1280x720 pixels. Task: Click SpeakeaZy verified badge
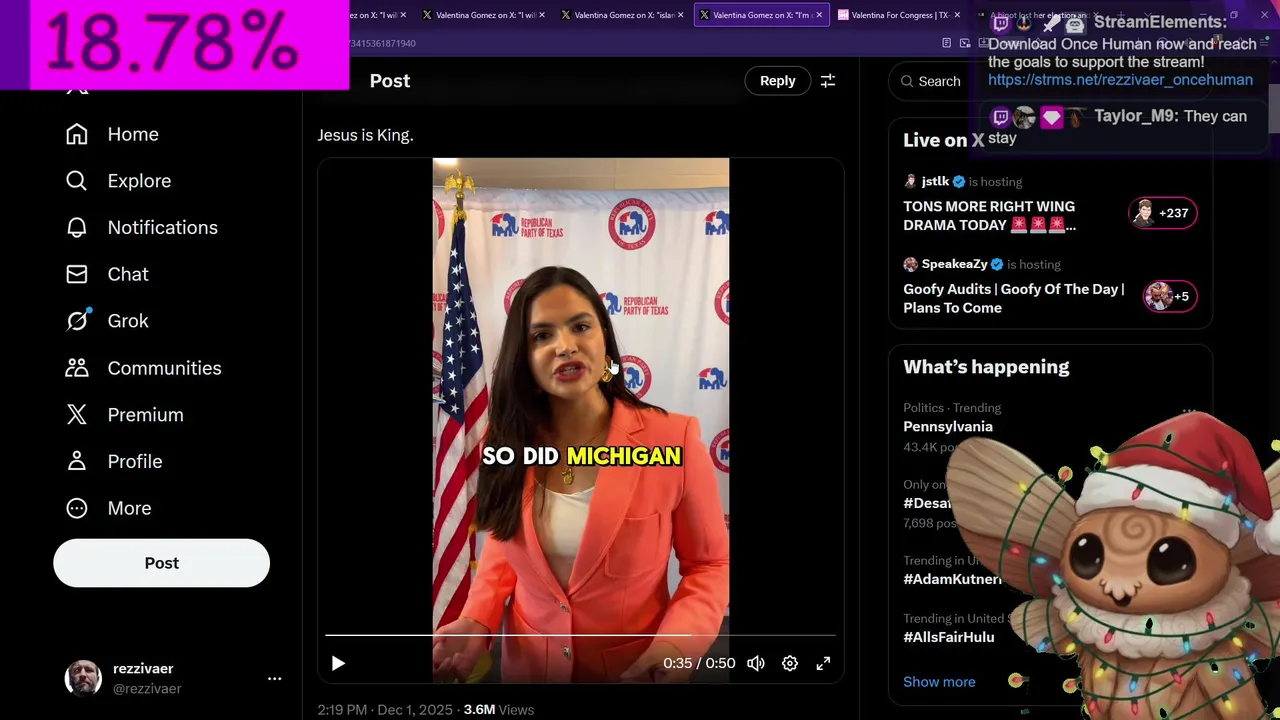pyautogui.click(x=997, y=265)
